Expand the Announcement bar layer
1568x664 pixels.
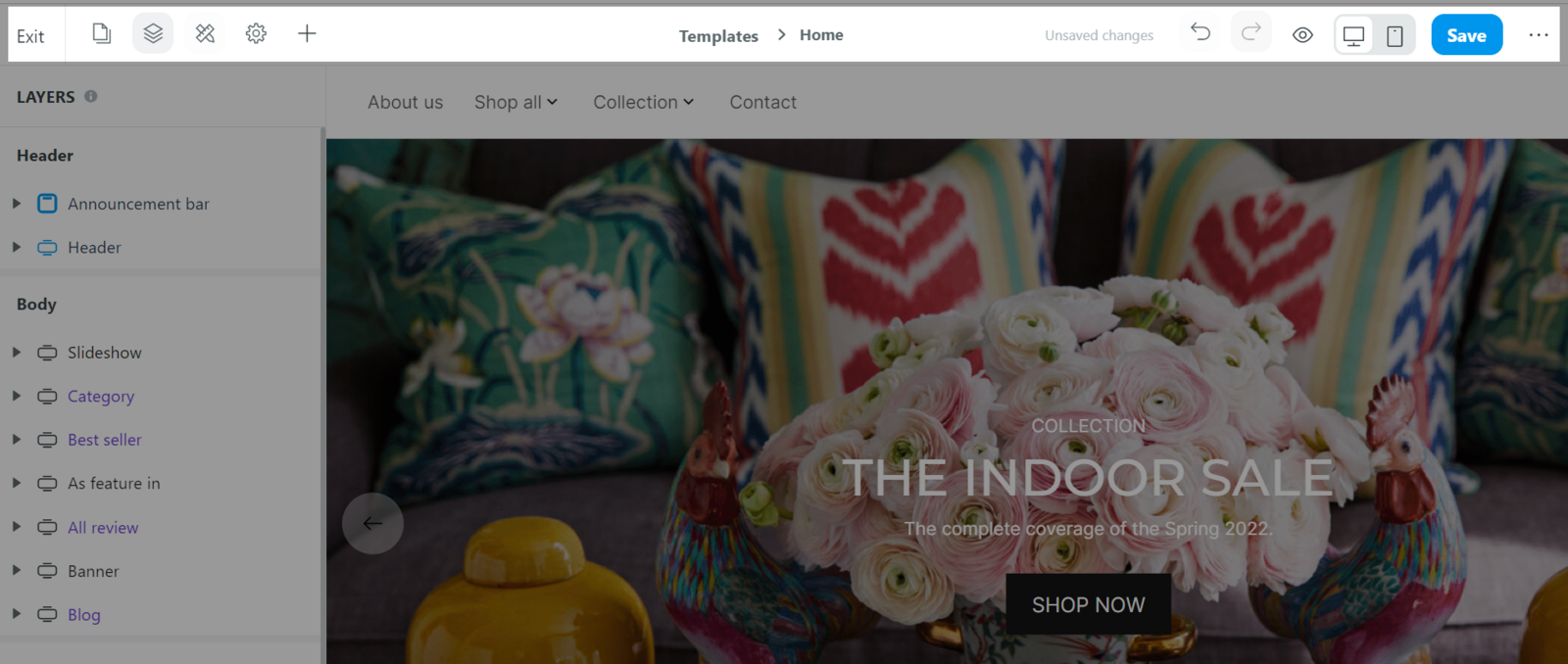pyautogui.click(x=17, y=204)
